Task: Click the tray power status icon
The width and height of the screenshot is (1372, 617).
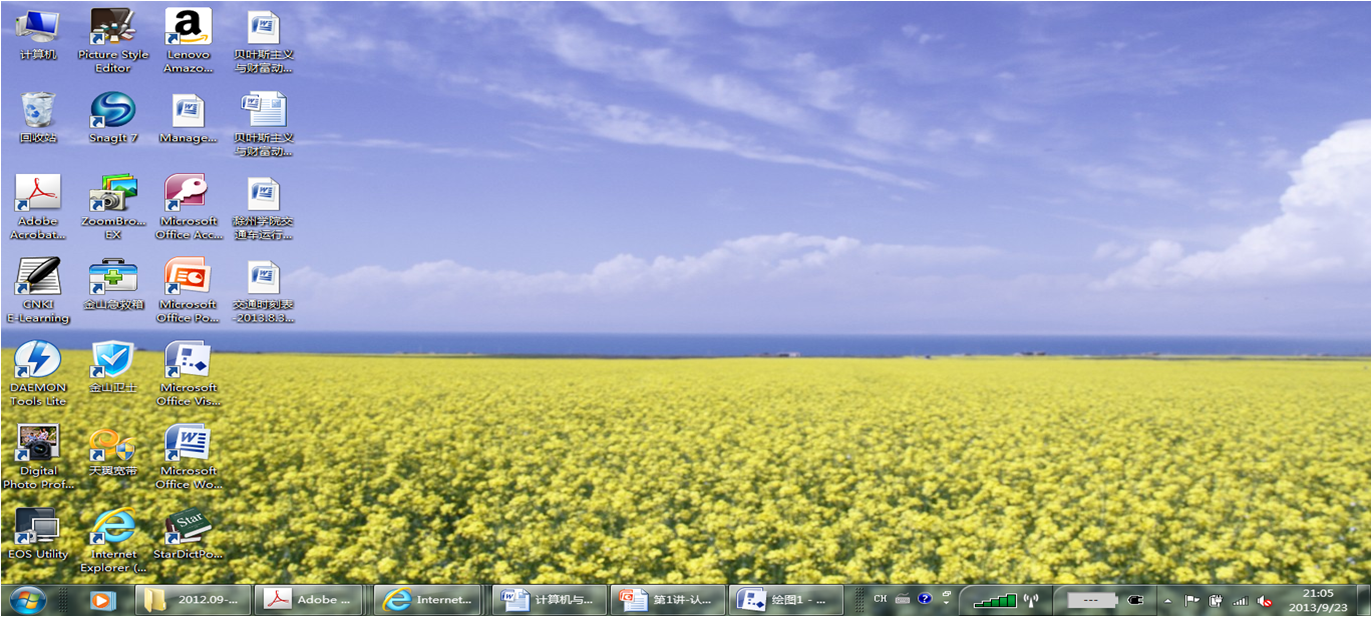Action: [1216, 601]
